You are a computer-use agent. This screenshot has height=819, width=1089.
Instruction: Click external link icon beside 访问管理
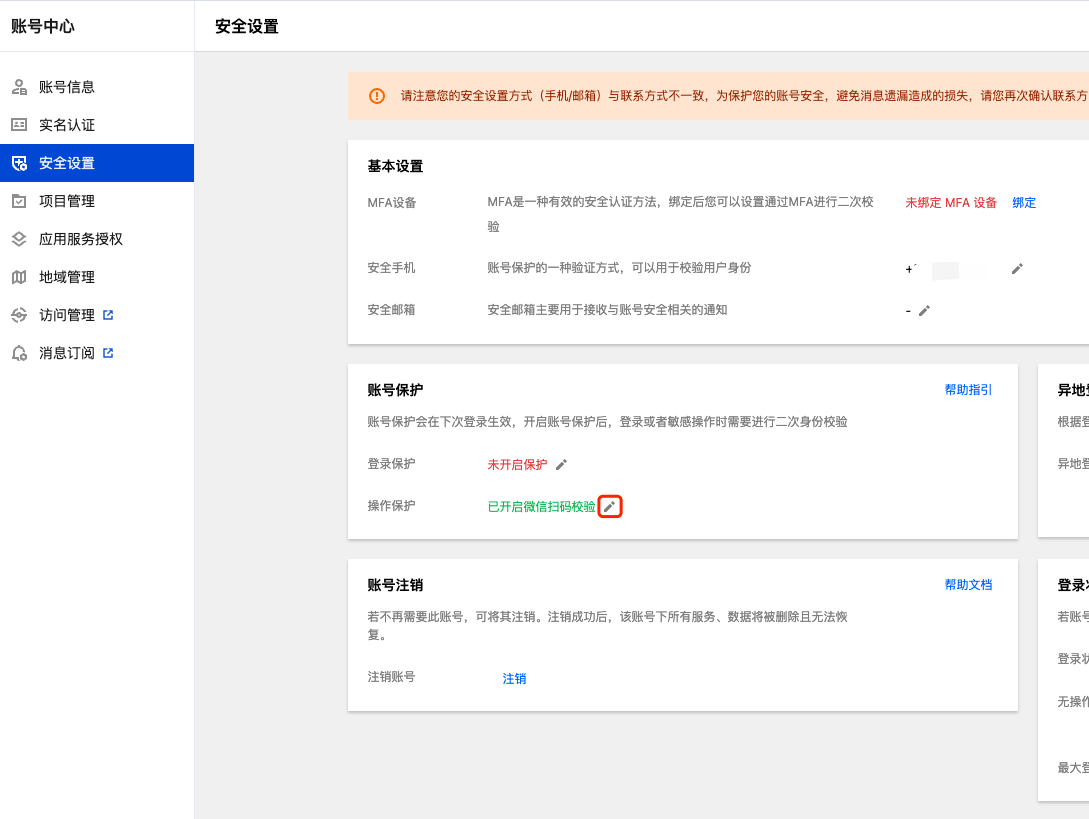coord(108,315)
